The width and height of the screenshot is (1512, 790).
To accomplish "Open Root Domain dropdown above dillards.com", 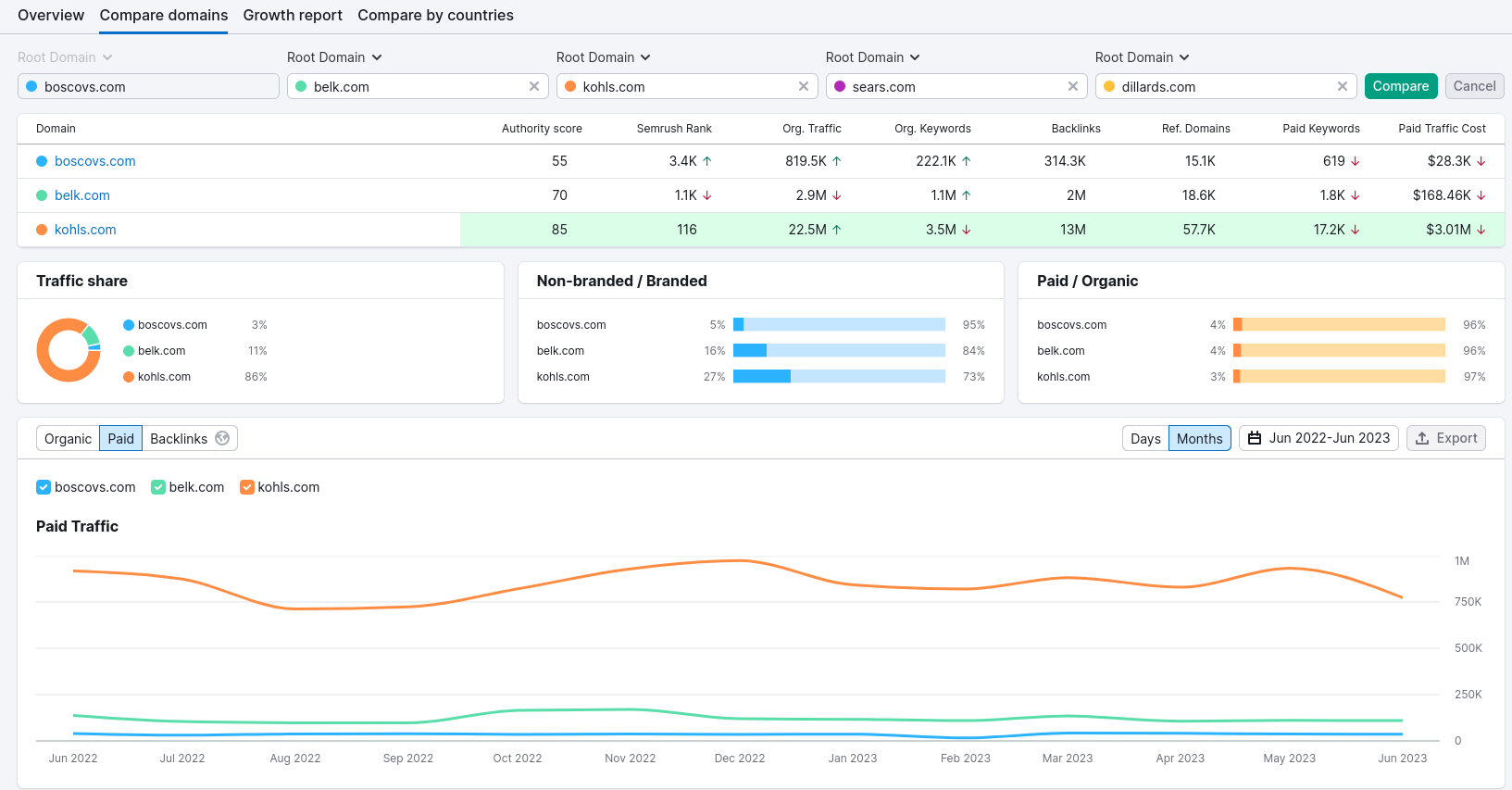I will pos(1143,57).
